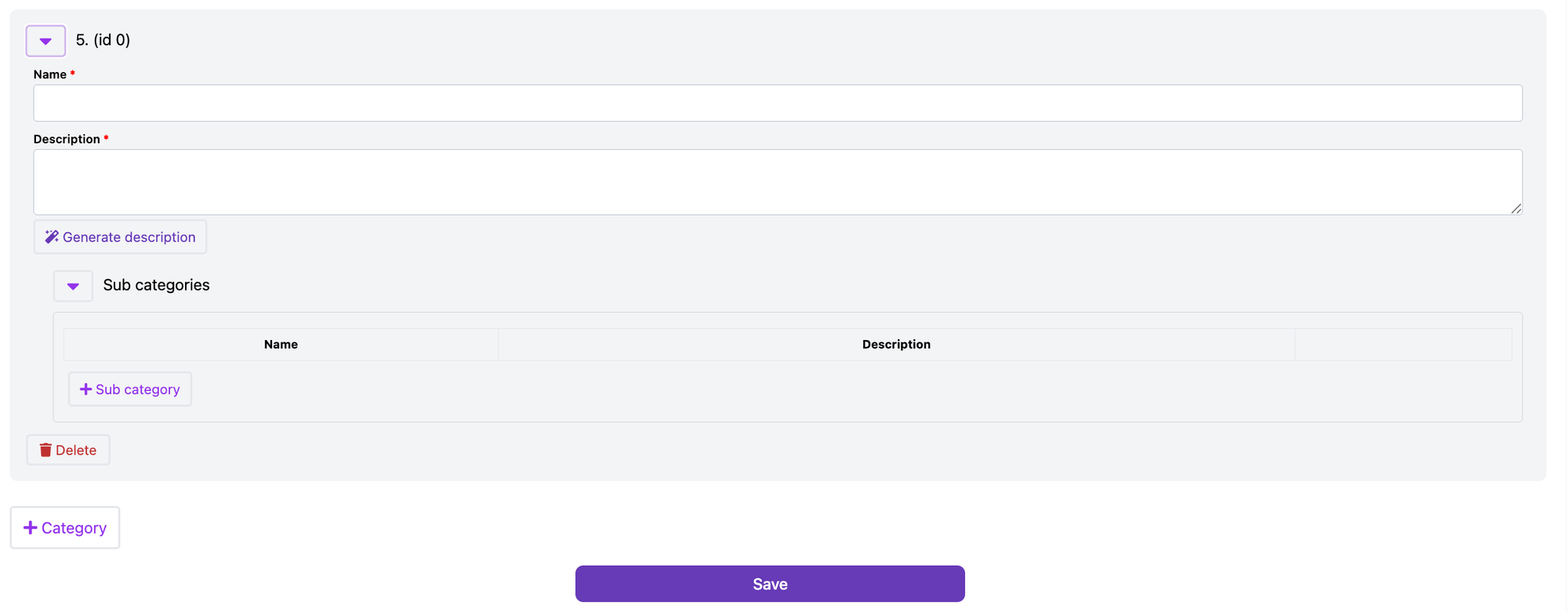Click the Description column header in table
This screenshot has height=612, width=1568.
(896, 345)
